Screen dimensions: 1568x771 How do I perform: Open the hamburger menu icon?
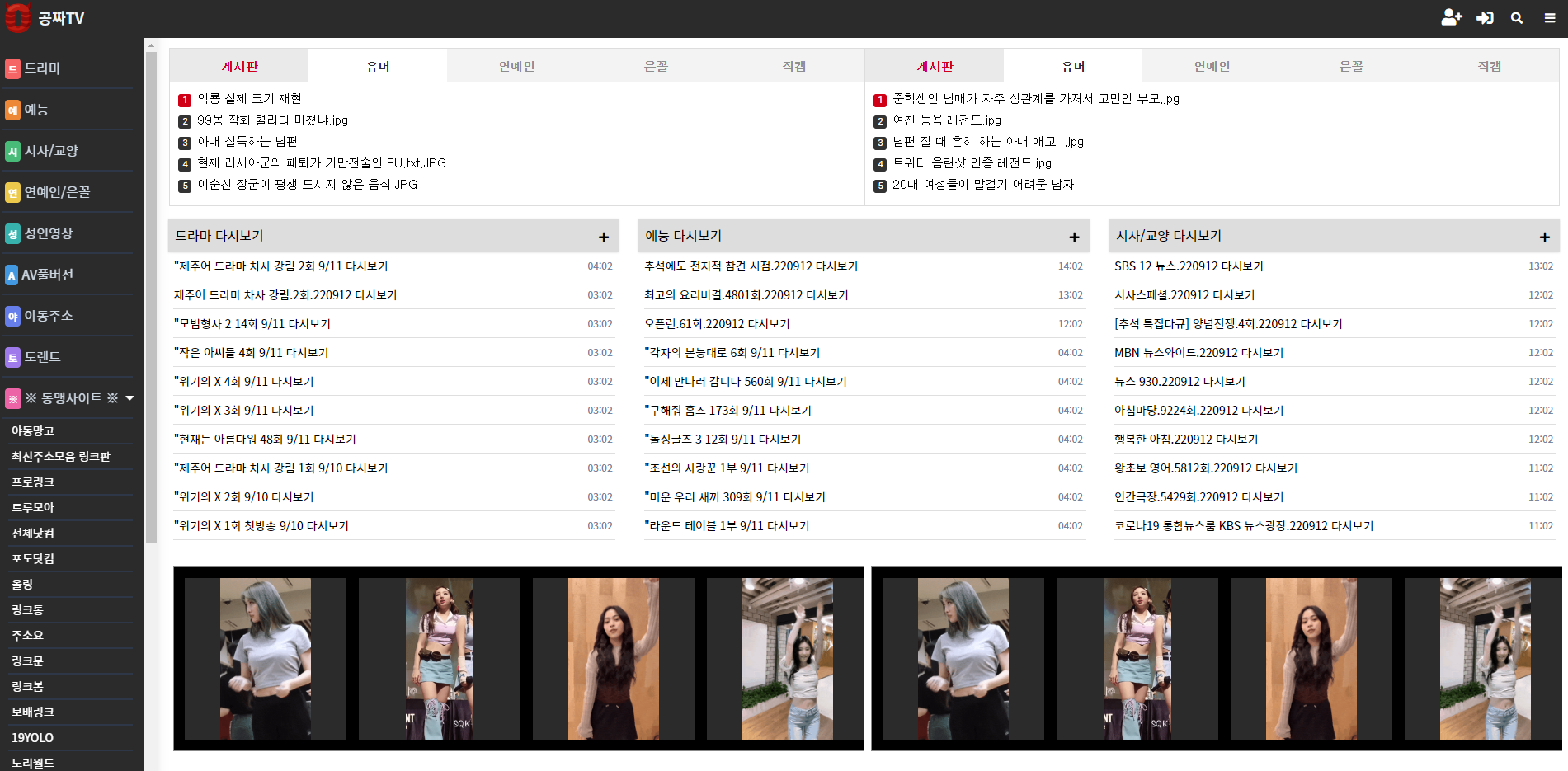(1550, 18)
